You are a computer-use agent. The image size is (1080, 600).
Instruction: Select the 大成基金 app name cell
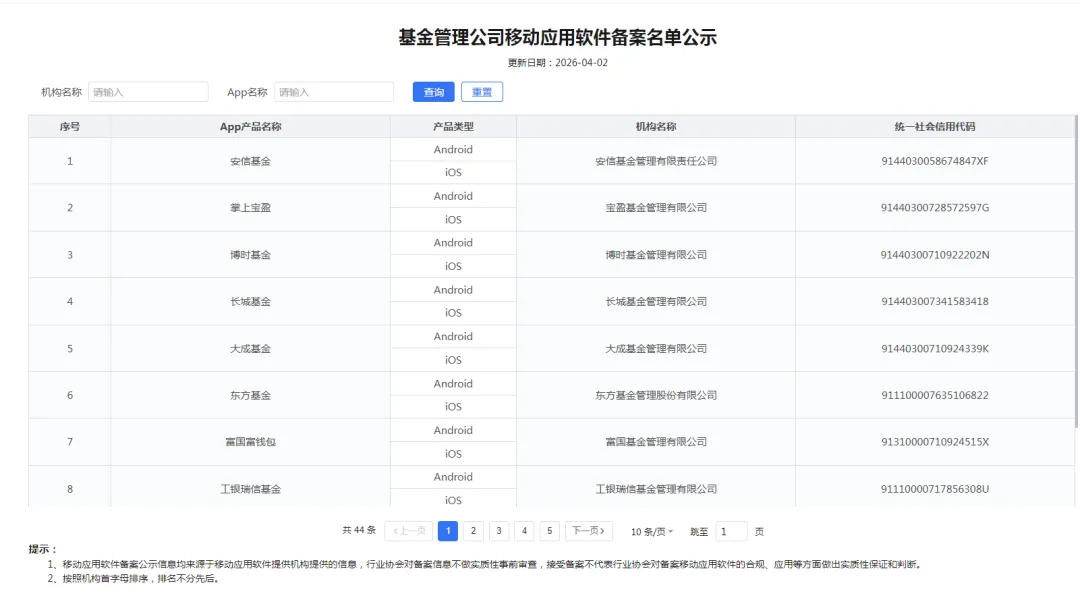click(251, 349)
